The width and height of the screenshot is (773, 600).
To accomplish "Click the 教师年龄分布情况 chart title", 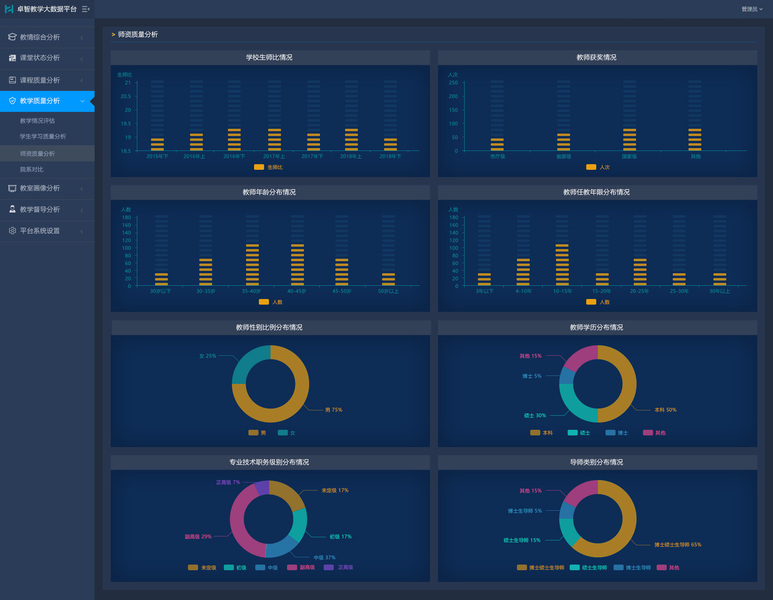I will (x=269, y=192).
